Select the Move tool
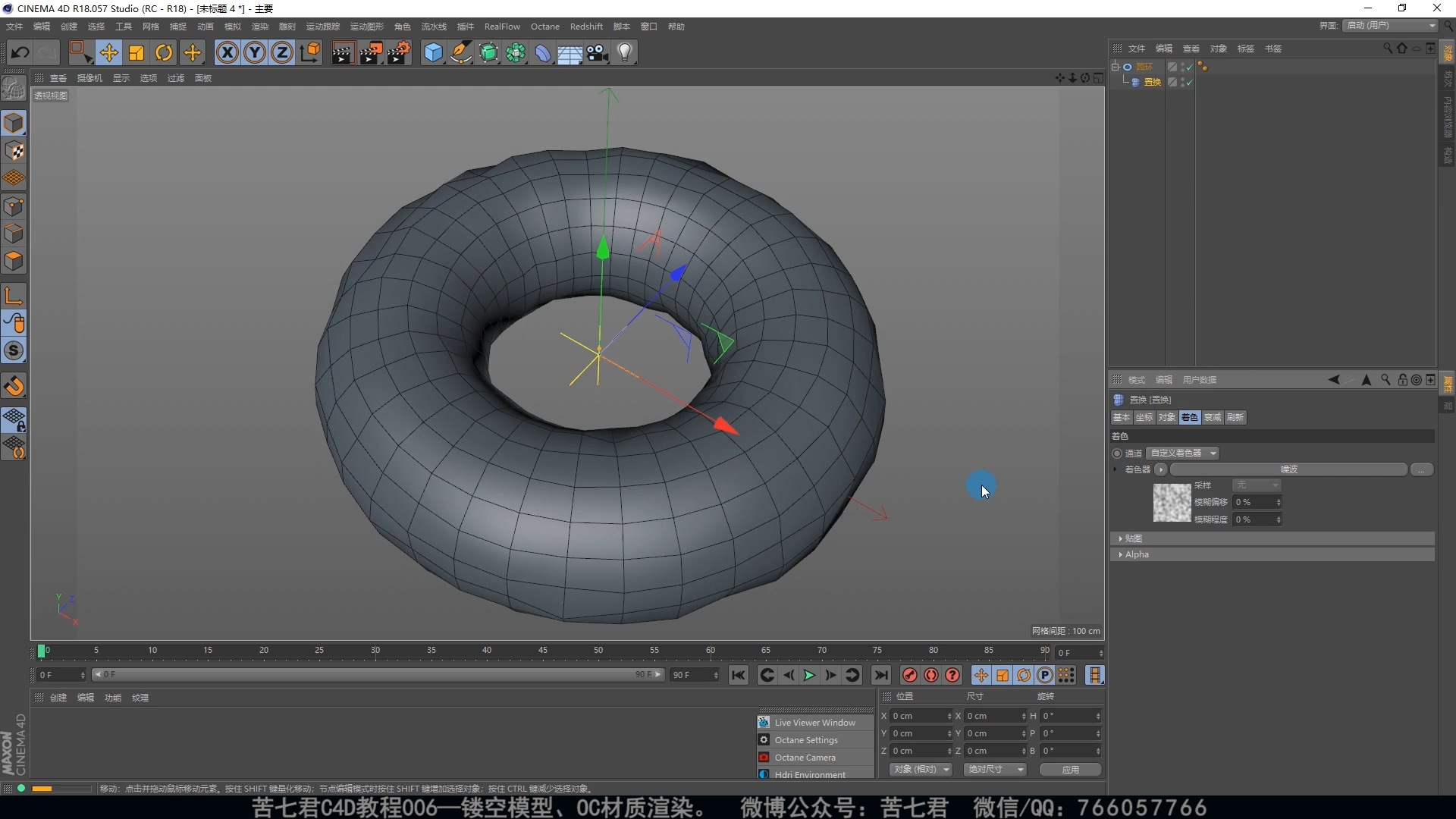 point(108,52)
